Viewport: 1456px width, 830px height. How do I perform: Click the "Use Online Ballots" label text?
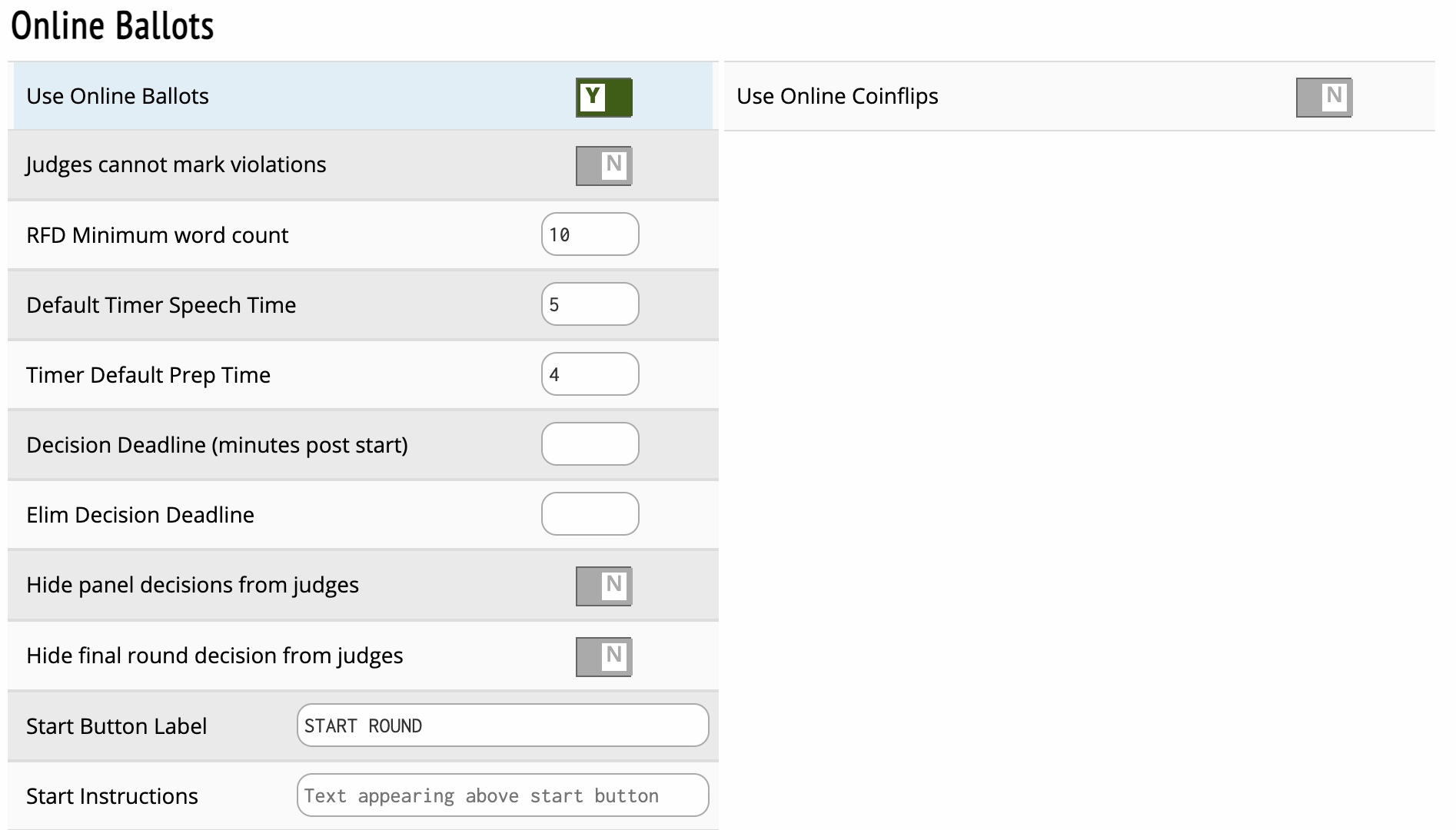click(x=118, y=96)
